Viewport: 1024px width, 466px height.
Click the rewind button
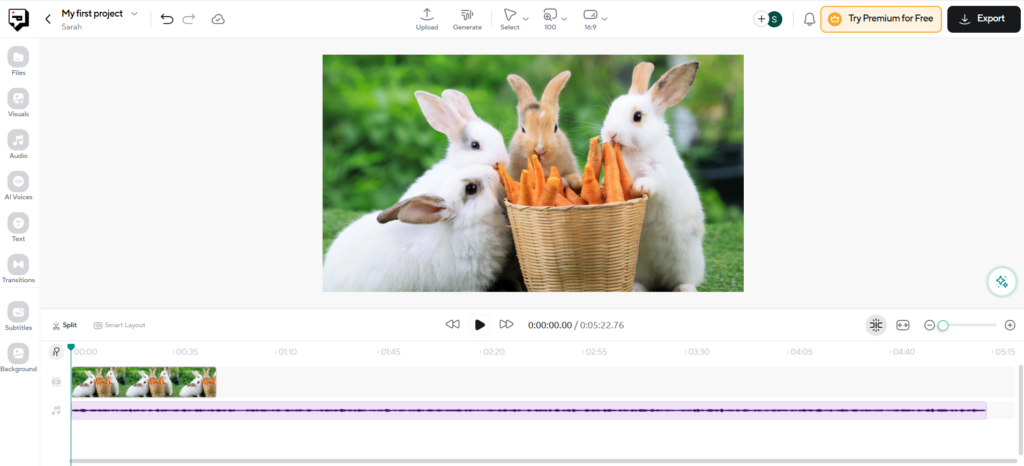click(453, 324)
